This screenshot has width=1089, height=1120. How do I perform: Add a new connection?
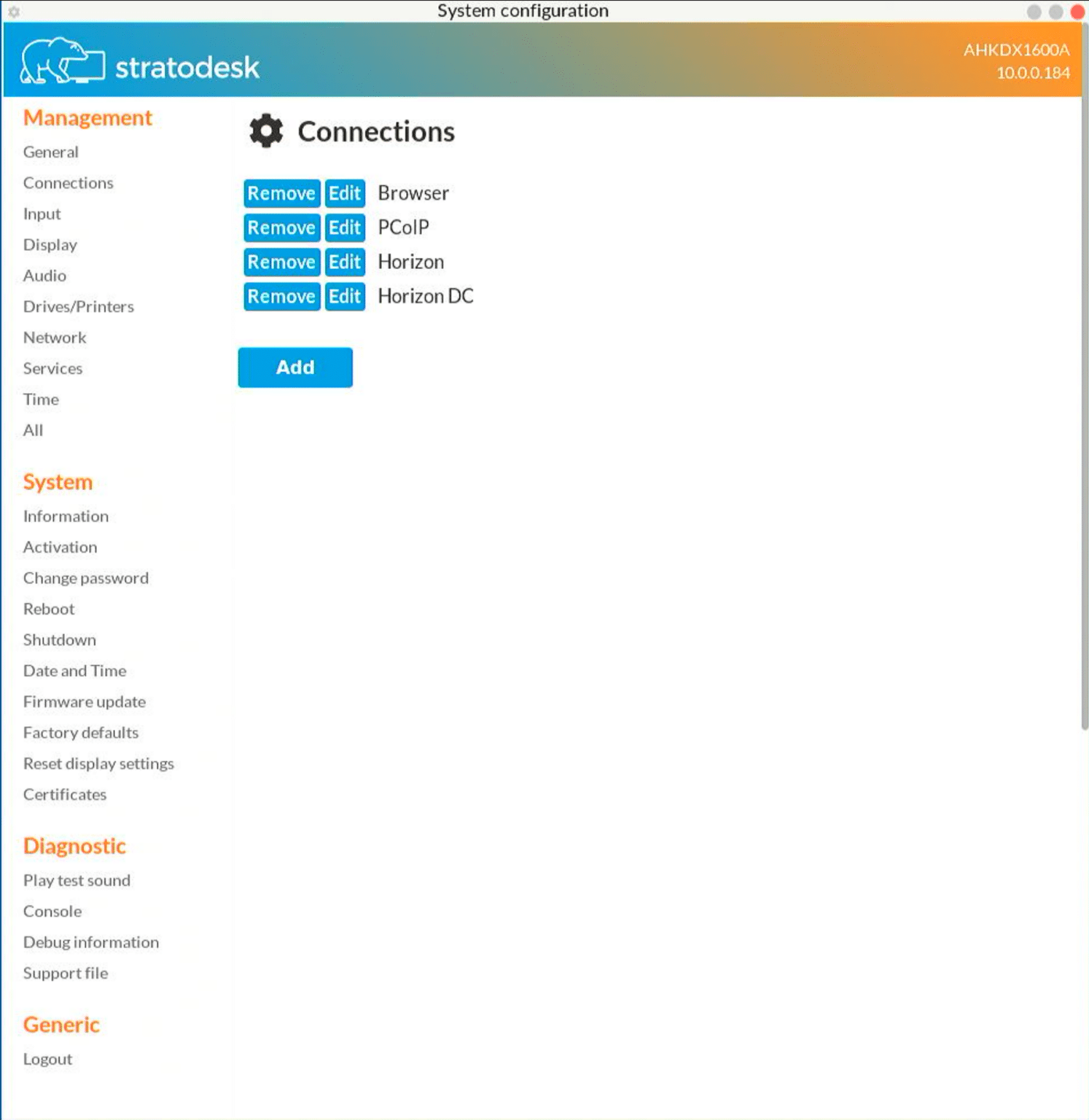point(295,367)
